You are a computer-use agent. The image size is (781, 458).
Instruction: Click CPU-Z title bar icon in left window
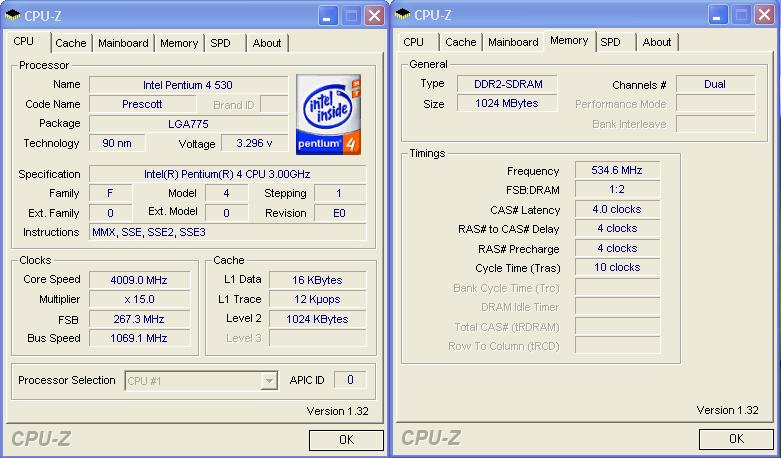12,15
